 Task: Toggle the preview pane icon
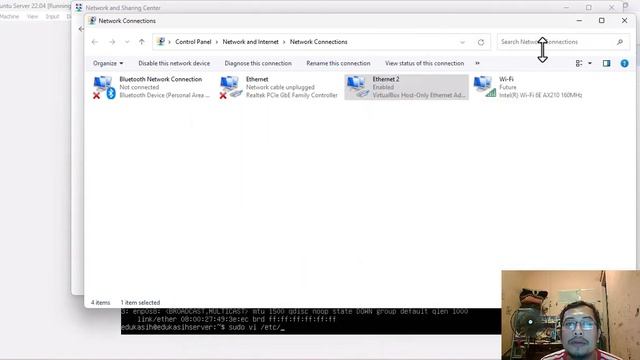point(607,63)
